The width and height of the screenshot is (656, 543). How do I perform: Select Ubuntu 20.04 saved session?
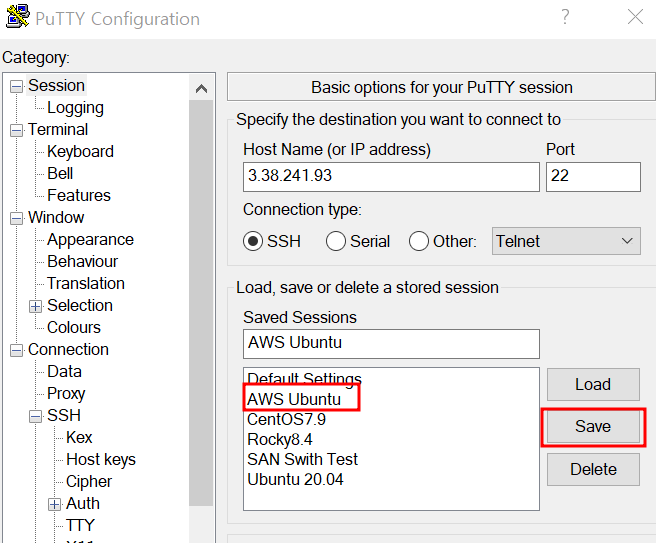(295, 479)
